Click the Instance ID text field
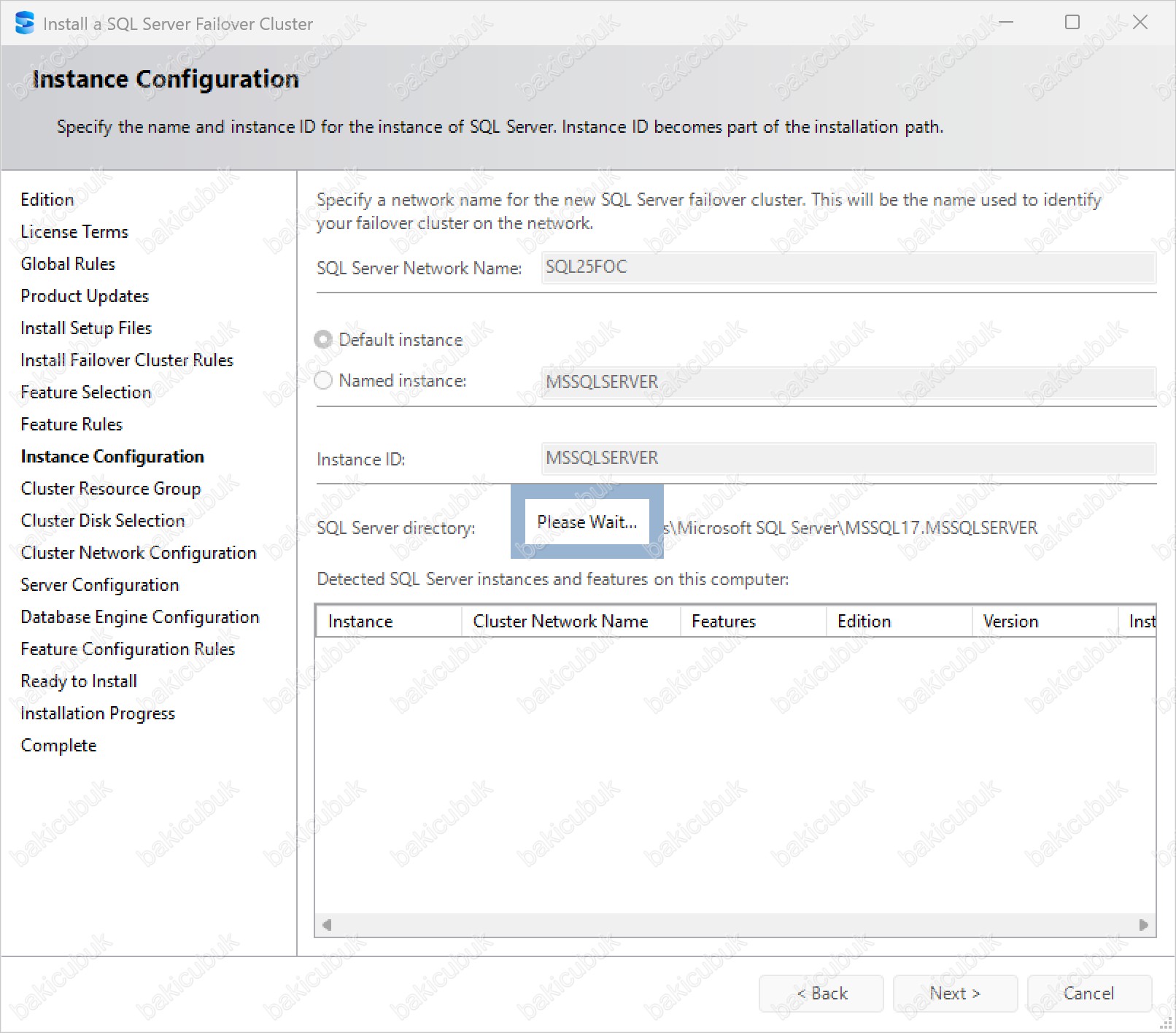Image resolution: width=1176 pixels, height=1033 pixels. click(x=848, y=458)
